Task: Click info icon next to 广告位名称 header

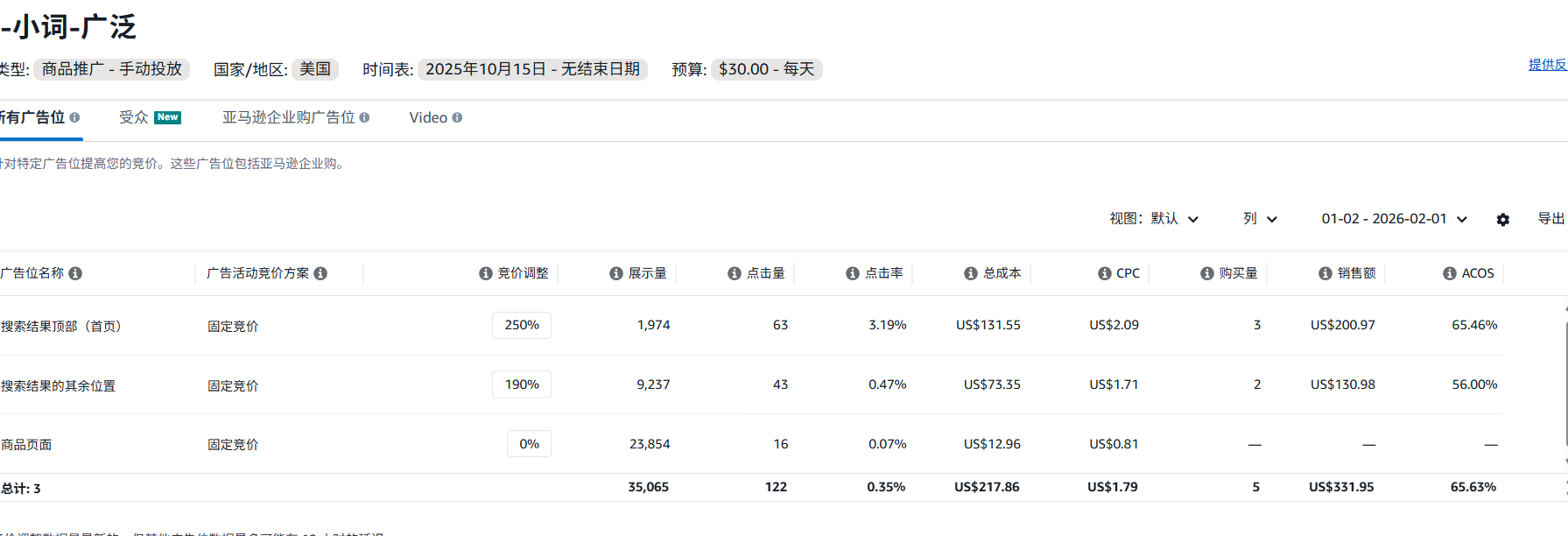Action: tap(75, 273)
